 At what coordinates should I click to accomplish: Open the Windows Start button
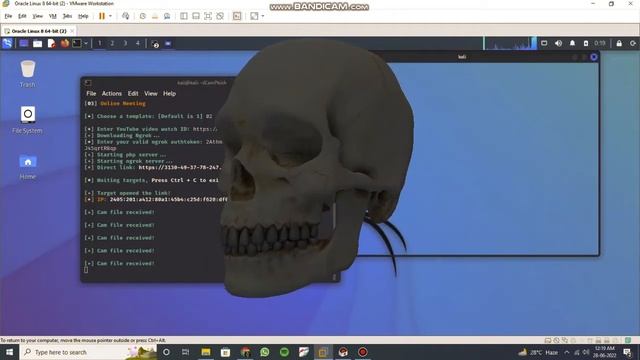tap(9, 352)
